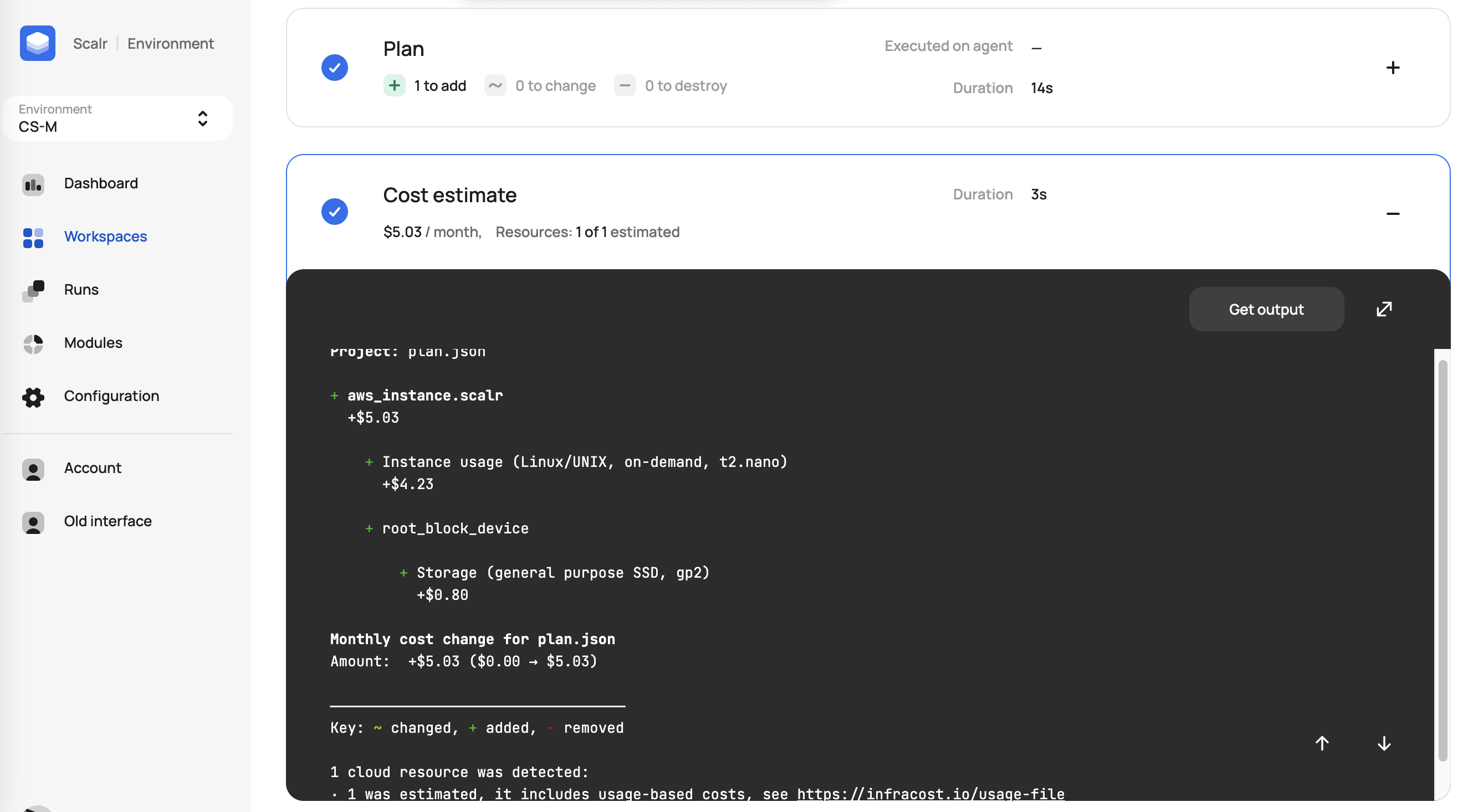The width and height of the screenshot is (1463, 812).
Task: Open the Dashboard icon in sidebar
Action: tap(33, 184)
